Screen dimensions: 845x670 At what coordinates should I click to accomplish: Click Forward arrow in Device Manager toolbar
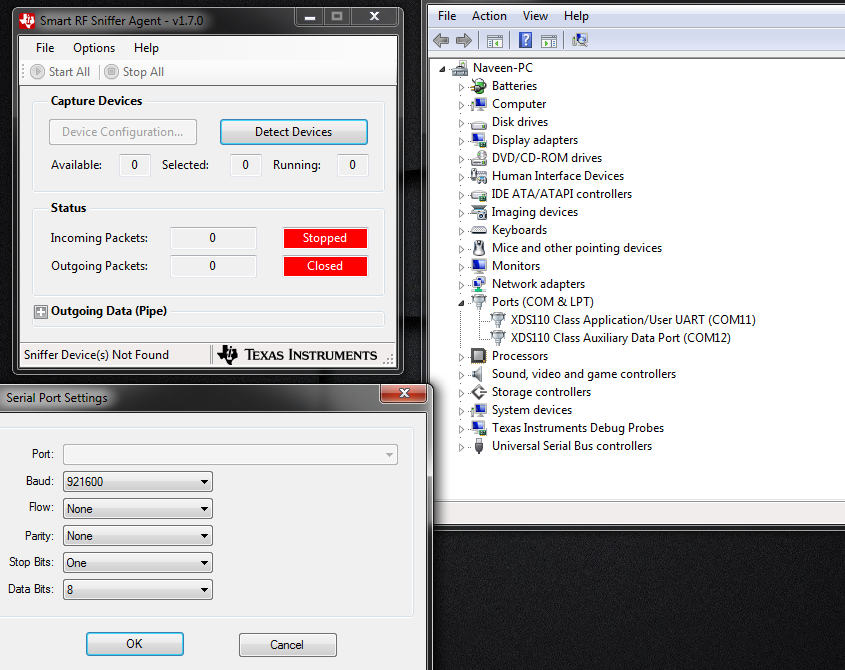(463, 40)
